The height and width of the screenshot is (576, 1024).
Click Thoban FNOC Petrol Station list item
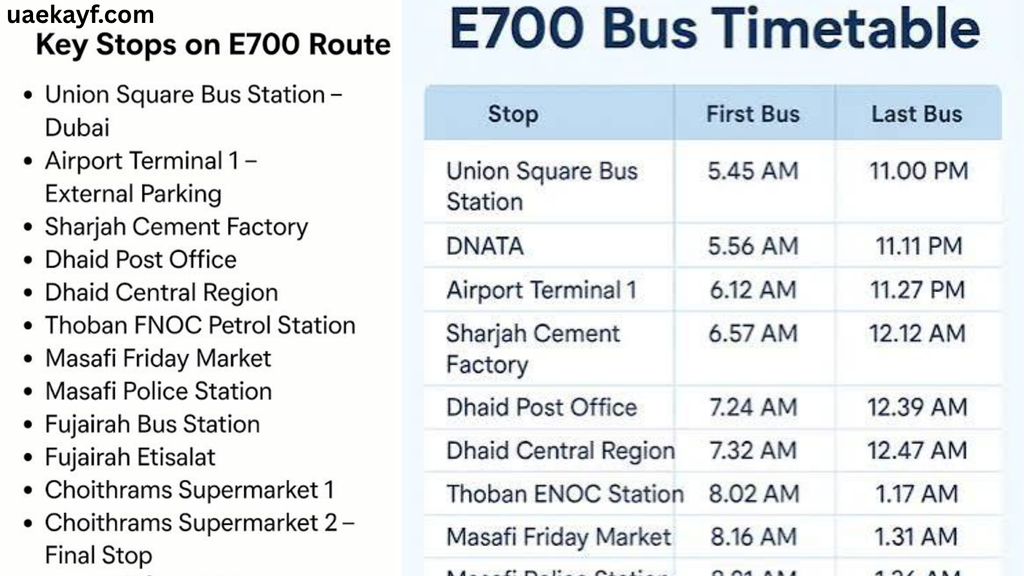pyautogui.click(x=200, y=325)
